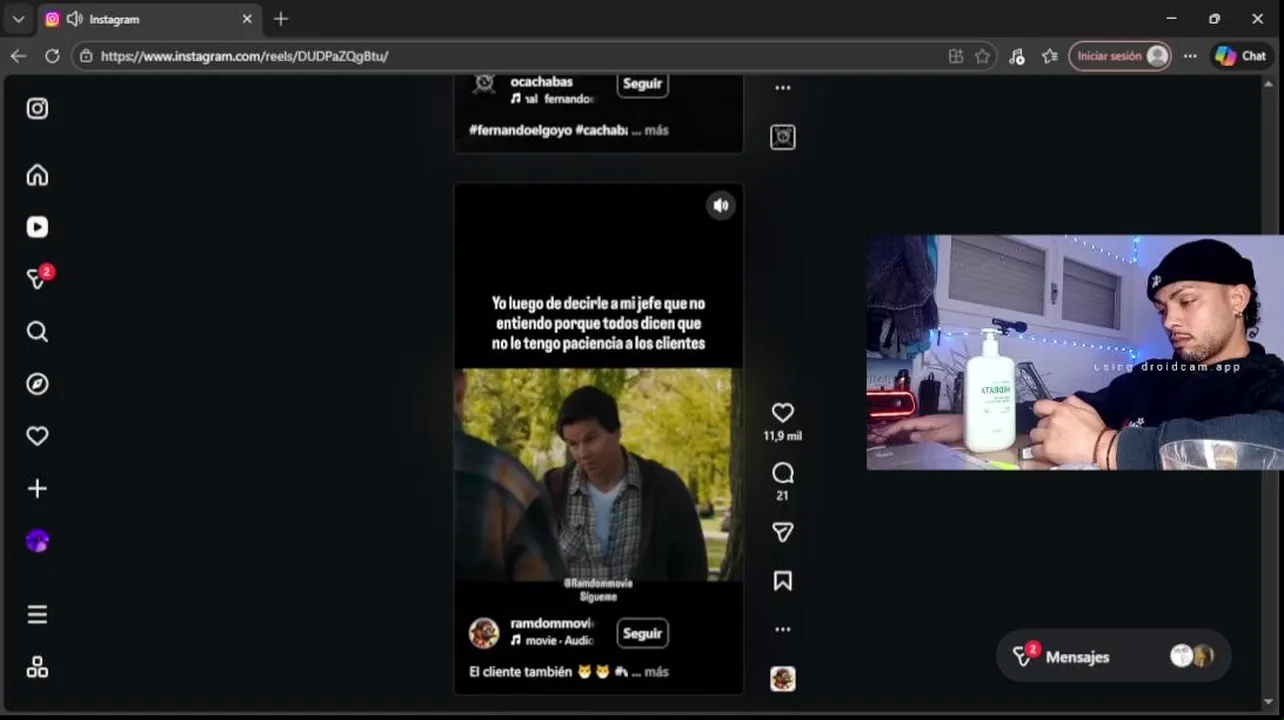This screenshot has height=720, width=1284.
Task: Open ramdommovie profile name
Action: point(552,624)
